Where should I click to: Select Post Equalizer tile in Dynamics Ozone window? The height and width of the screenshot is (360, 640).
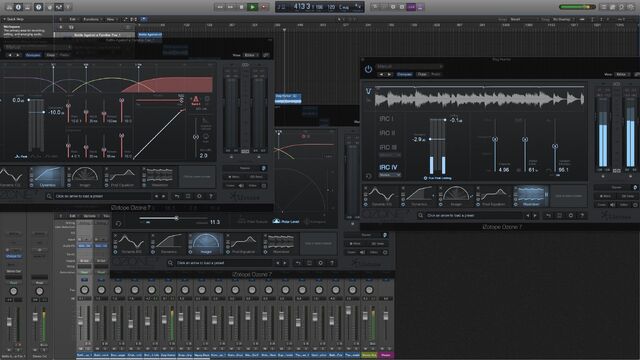(122, 177)
